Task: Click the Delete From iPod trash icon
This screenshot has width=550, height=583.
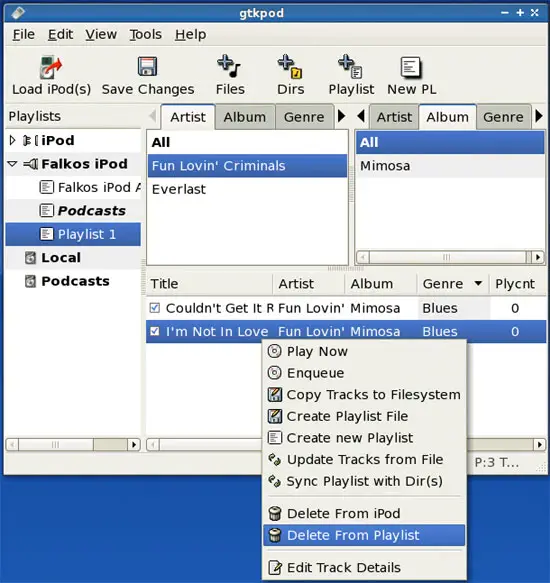Action: (x=274, y=513)
